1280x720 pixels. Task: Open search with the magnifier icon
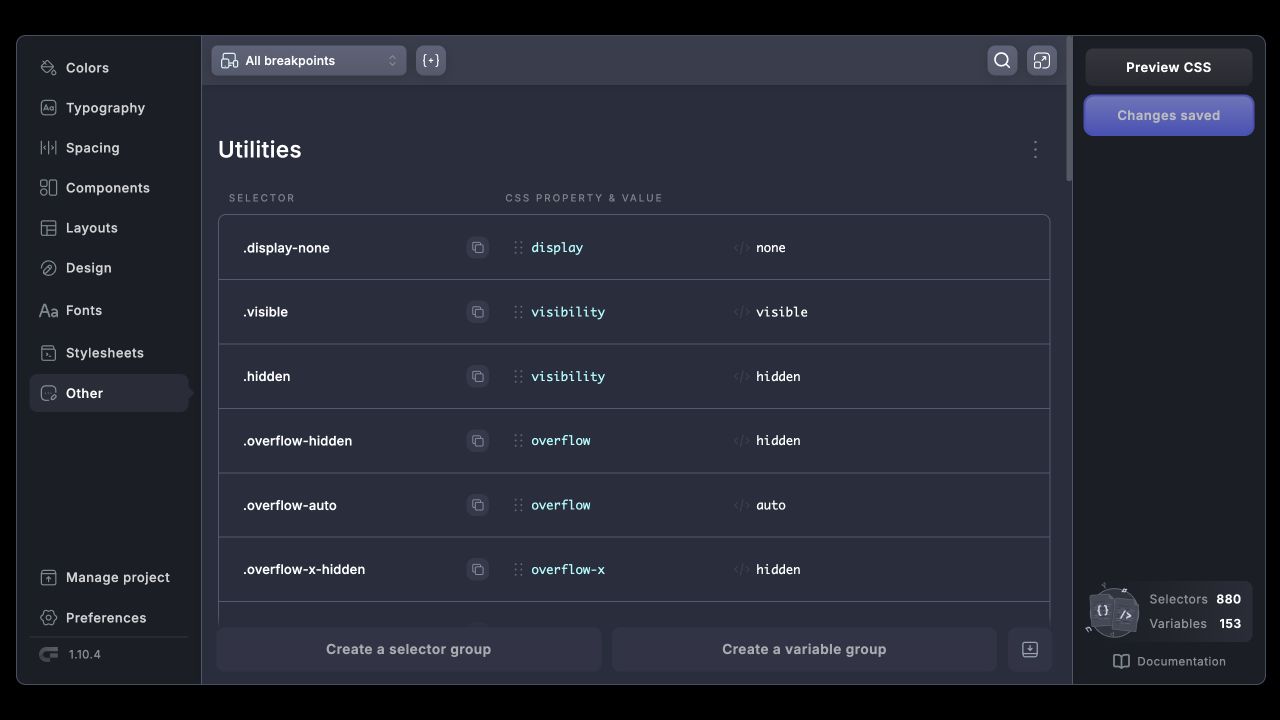coord(1002,60)
